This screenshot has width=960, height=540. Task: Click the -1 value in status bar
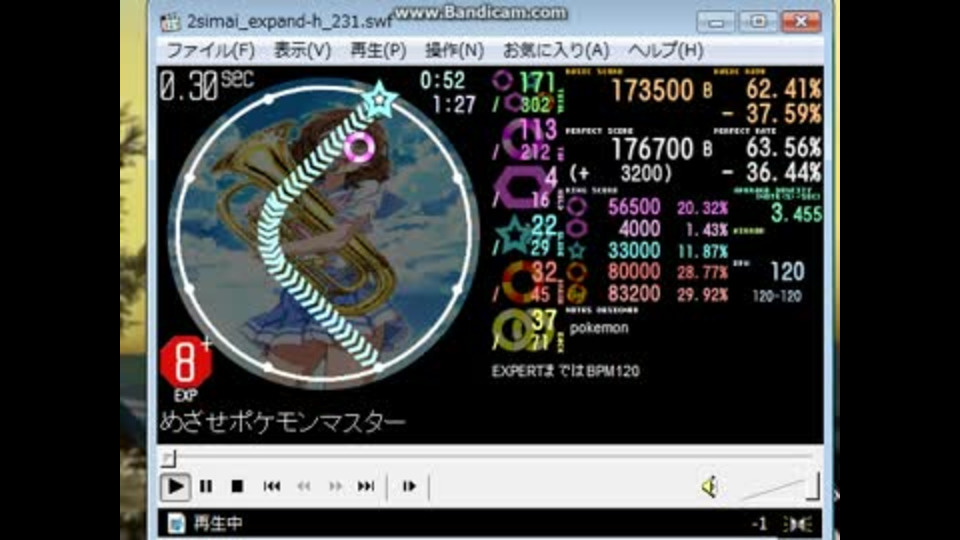click(x=759, y=524)
